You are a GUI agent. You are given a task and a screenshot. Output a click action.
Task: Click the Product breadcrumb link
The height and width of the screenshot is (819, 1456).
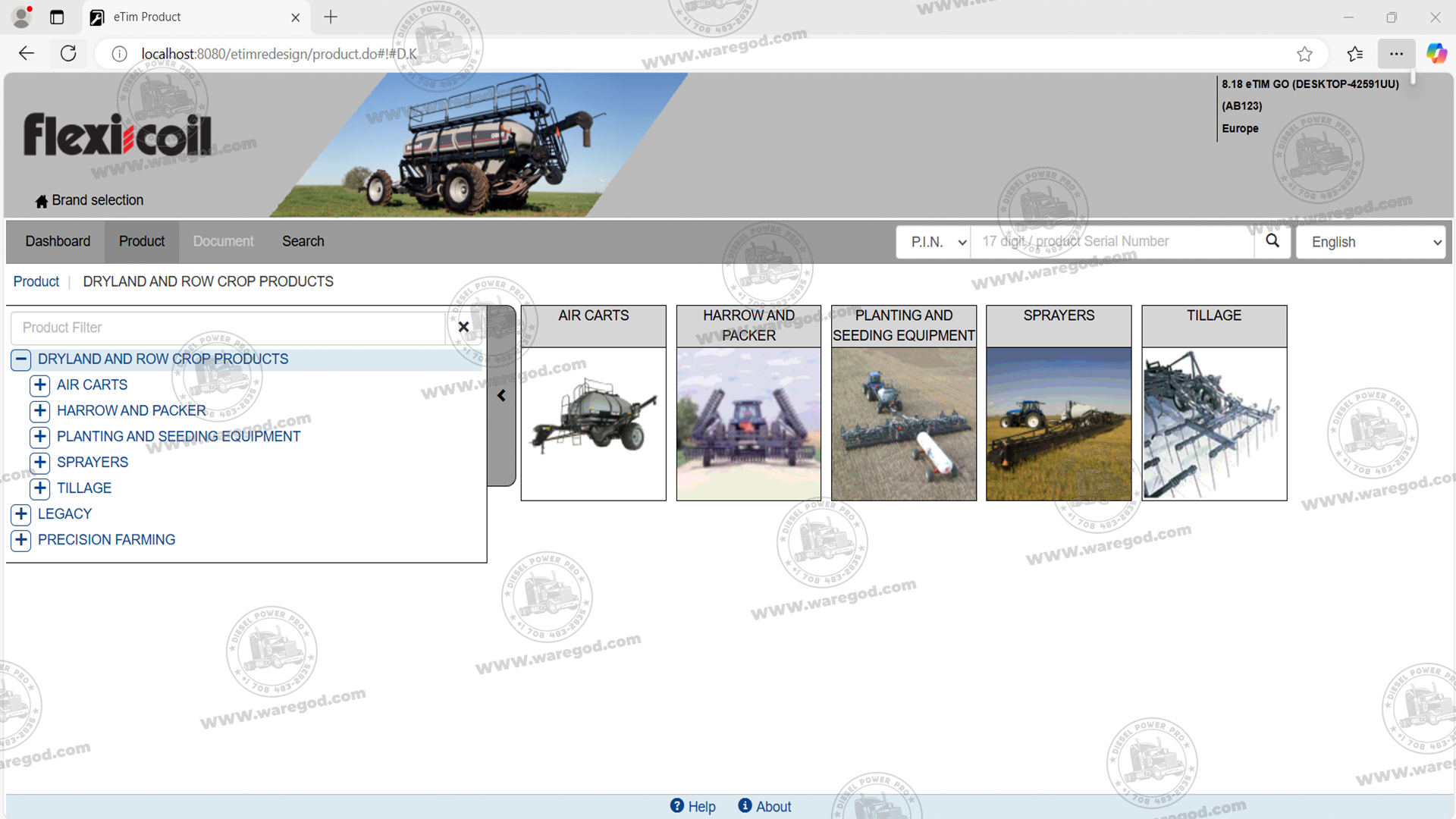click(x=36, y=281)
